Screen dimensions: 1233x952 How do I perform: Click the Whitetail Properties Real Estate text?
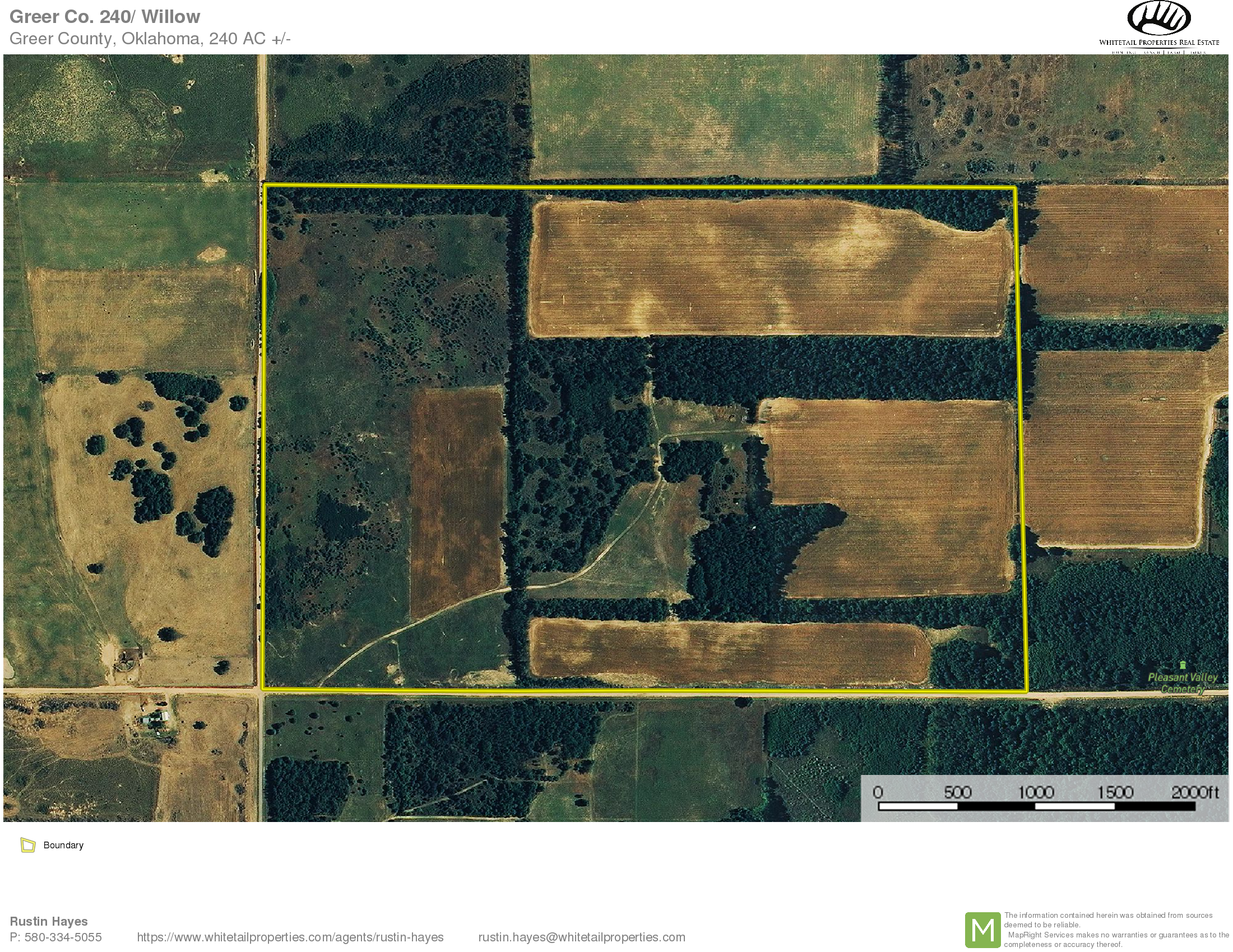1158,43
